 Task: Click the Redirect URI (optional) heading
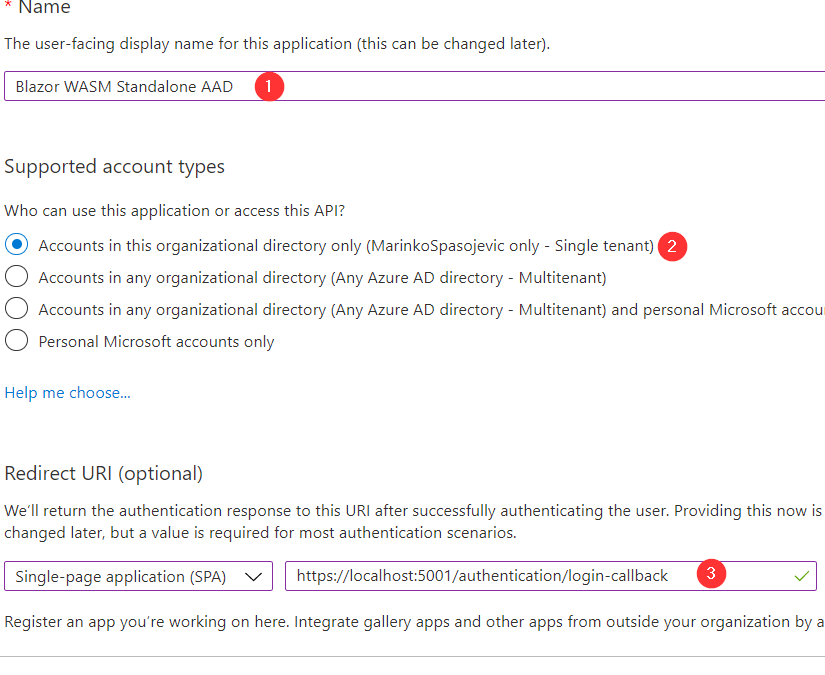(x=104, y=473)
